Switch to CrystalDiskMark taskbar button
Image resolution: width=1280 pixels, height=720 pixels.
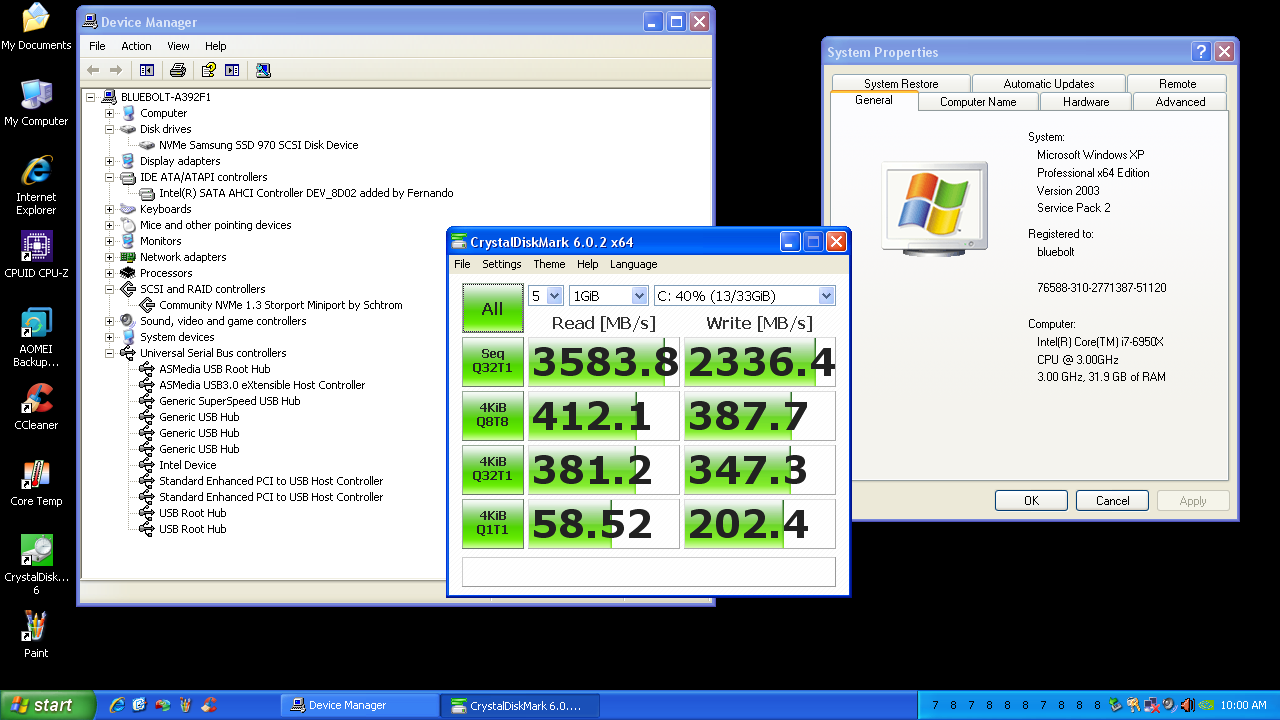click(520, 705)
